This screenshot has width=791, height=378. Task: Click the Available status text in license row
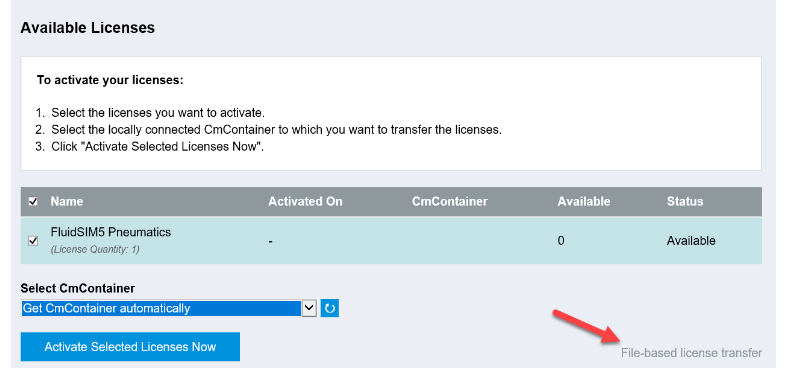(x=691, y=241)
